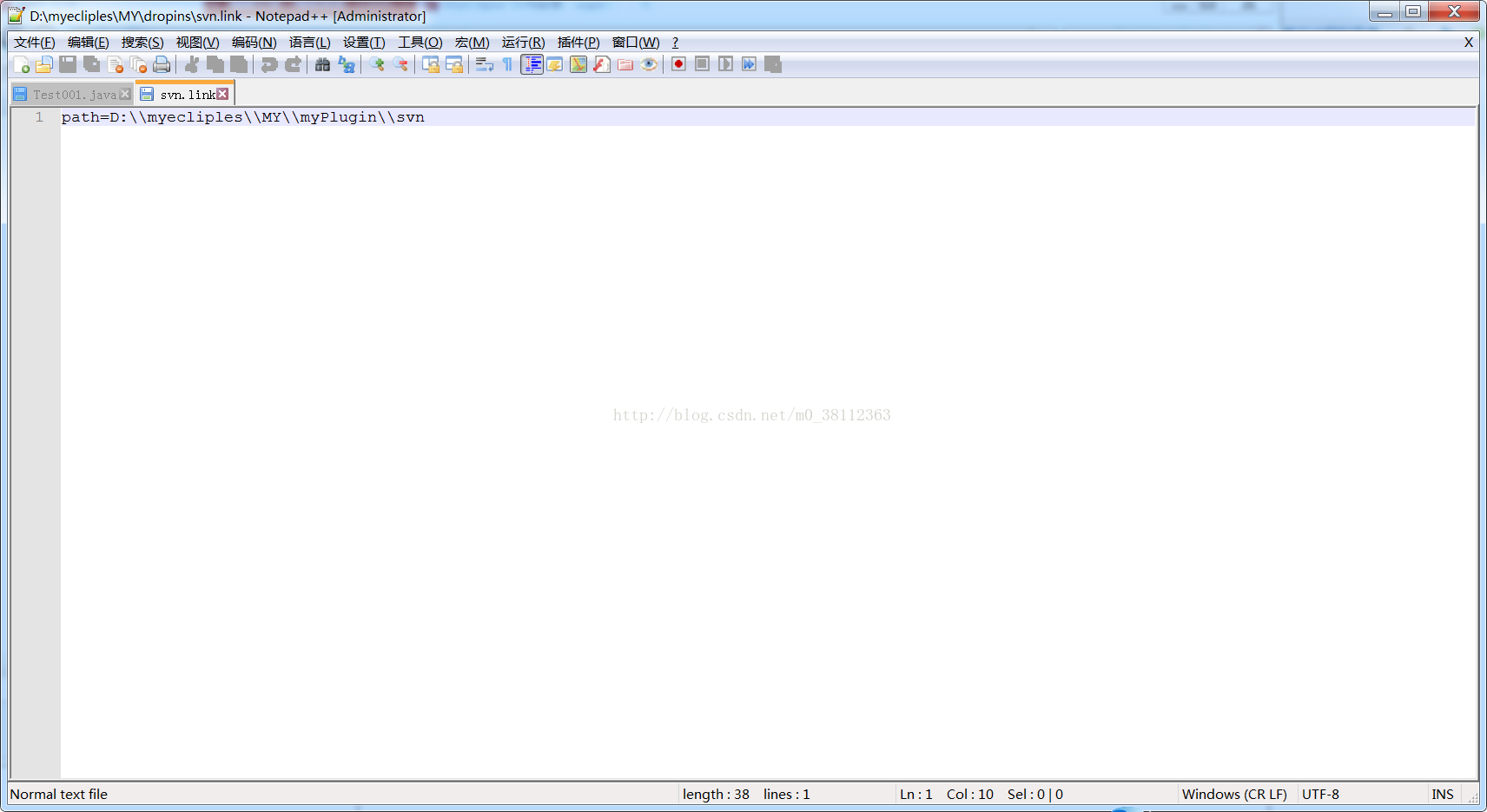Image resolution: width=1487 pixels, height=812 pixels.
Task: Open the 工具(O) menu
Action: [x=420, y=43]
